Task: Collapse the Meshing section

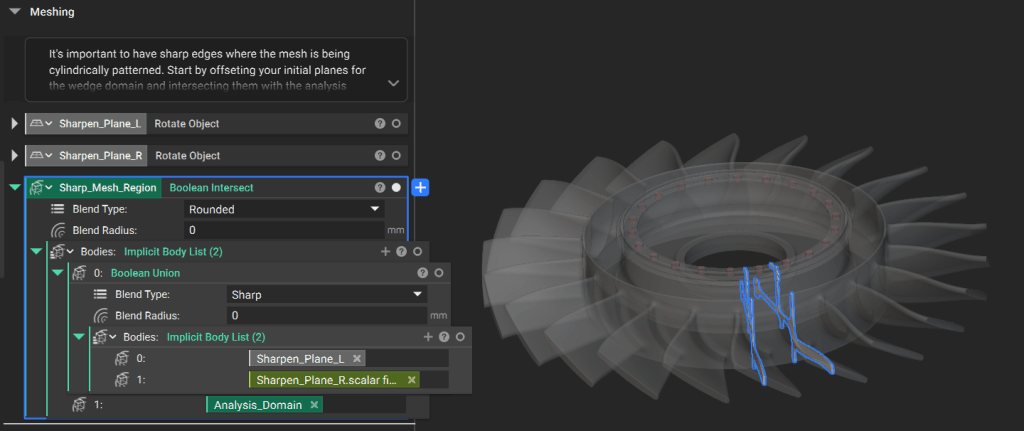Action: [14, 12]
